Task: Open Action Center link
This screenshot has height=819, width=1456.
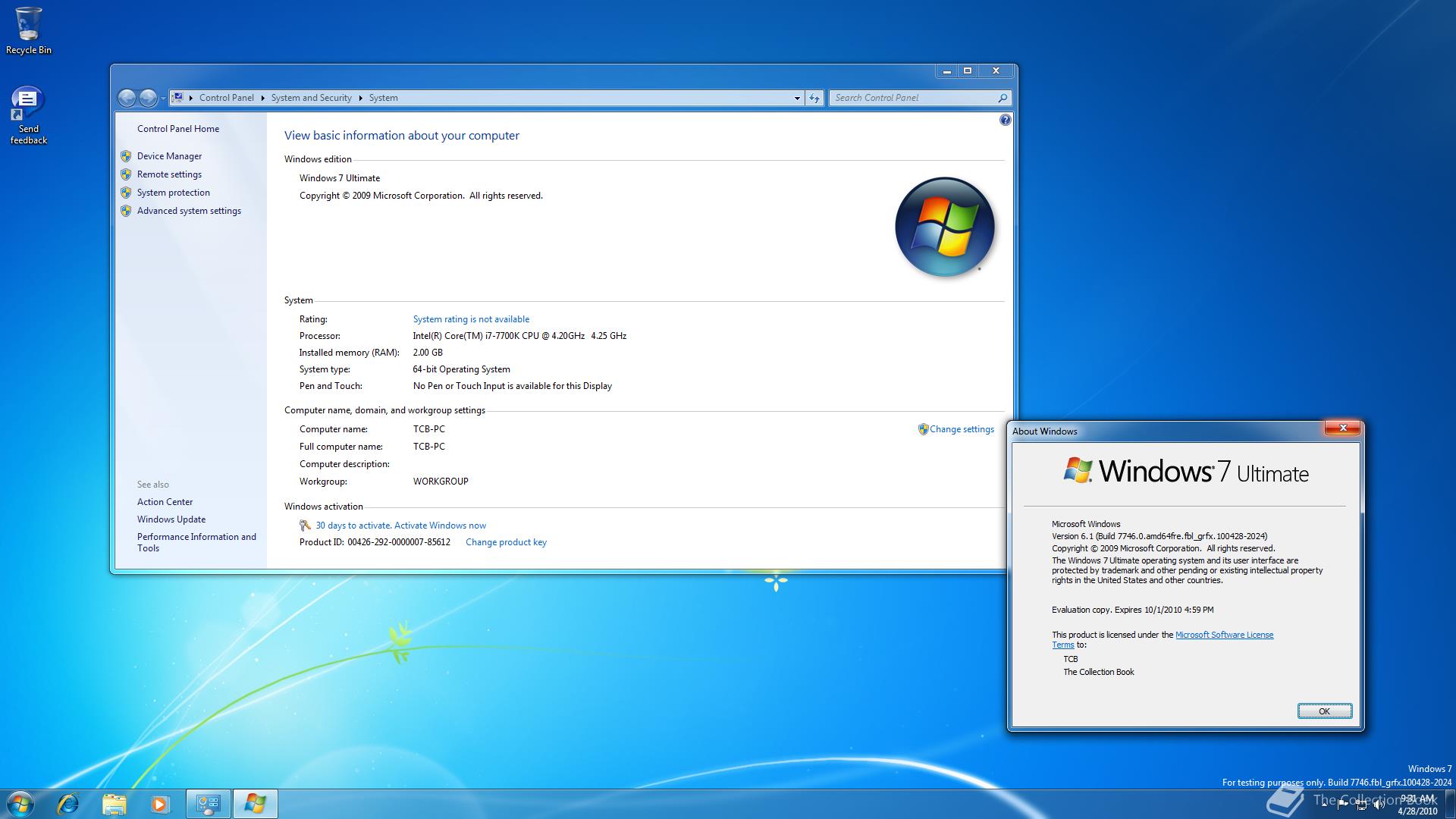Action: 165,502
